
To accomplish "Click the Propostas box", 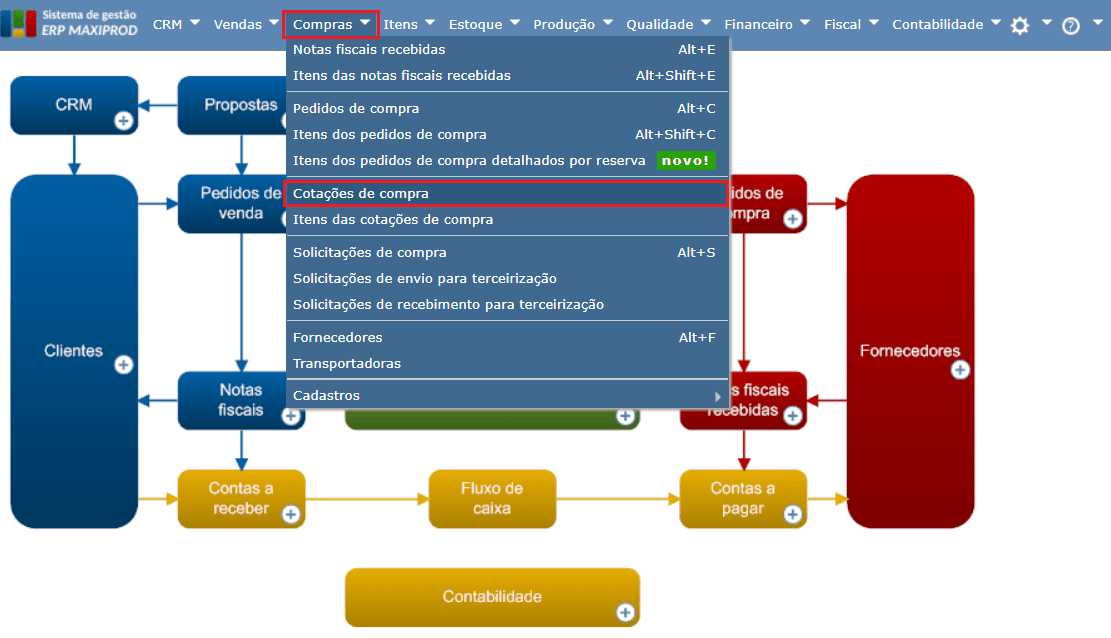I will 232,105.
